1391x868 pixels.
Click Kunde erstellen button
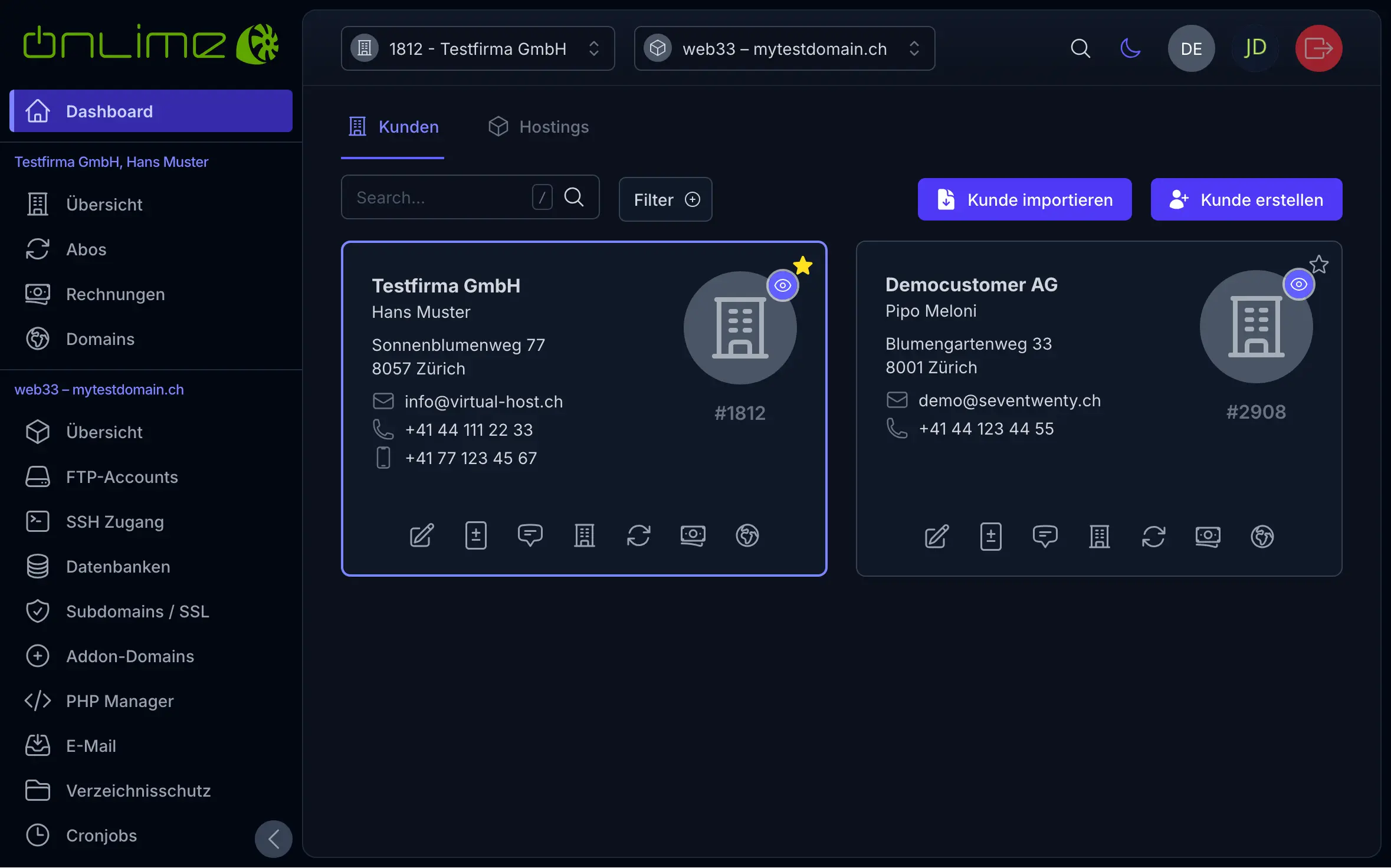1246,200
